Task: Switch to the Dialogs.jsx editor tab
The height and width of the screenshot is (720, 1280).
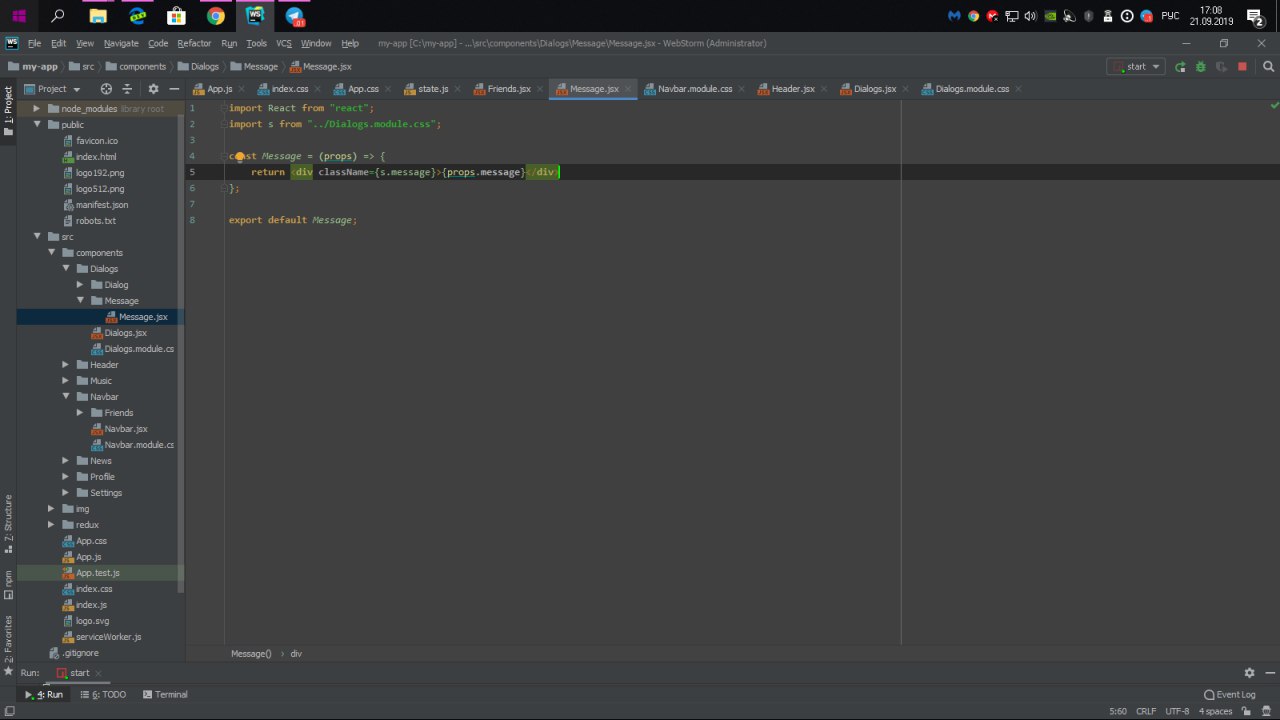Action: tap(874, 89)
